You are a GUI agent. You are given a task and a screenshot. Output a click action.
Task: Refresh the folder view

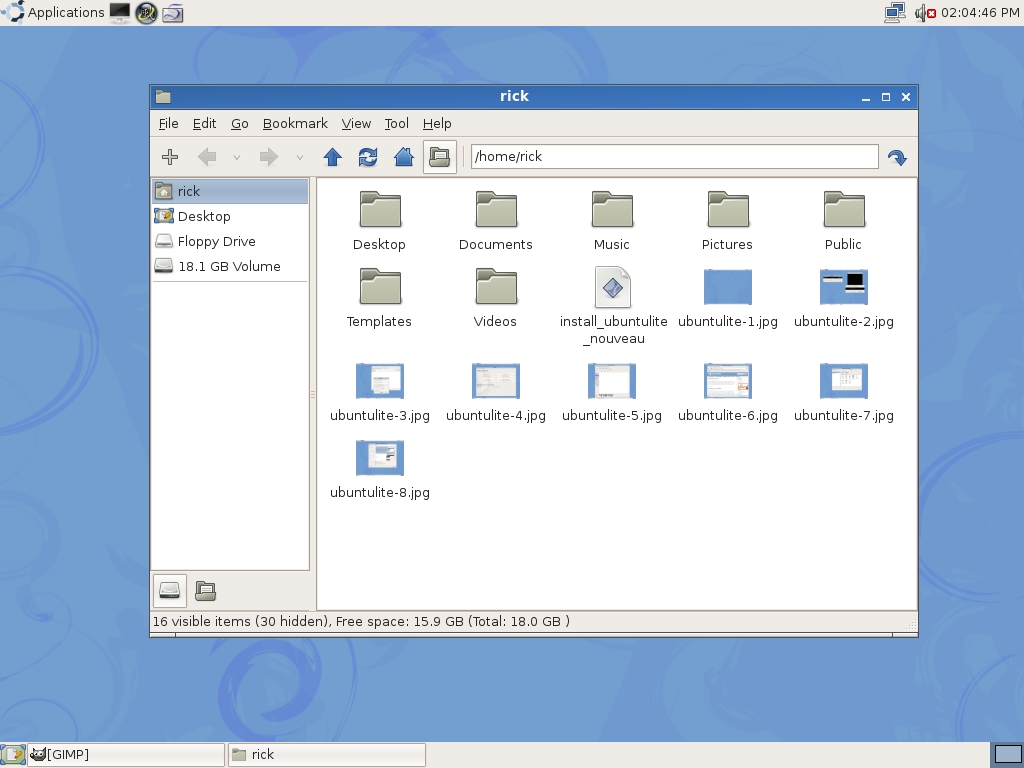click(368, 157)
